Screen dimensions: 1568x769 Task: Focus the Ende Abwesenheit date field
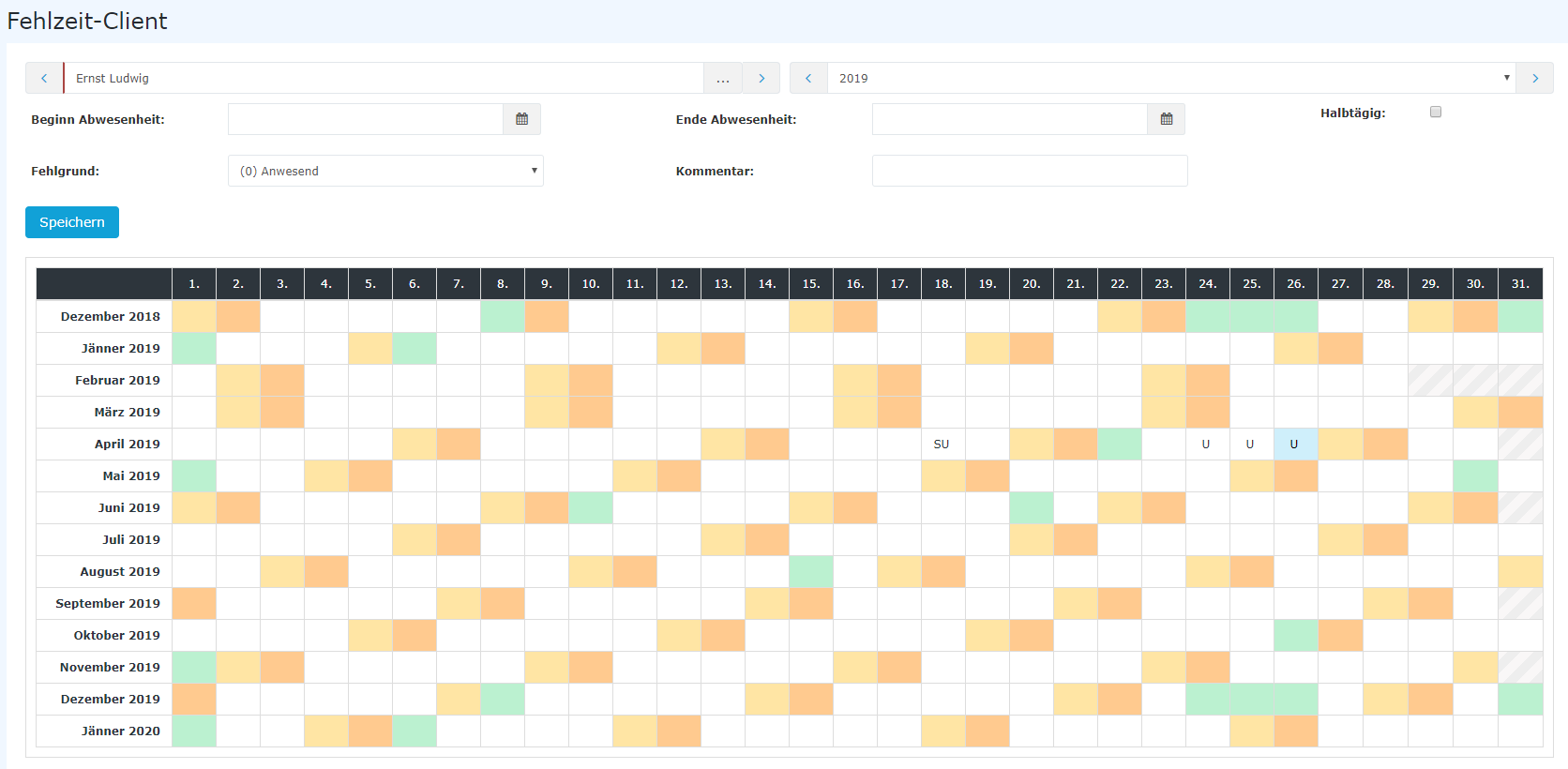1010,119
